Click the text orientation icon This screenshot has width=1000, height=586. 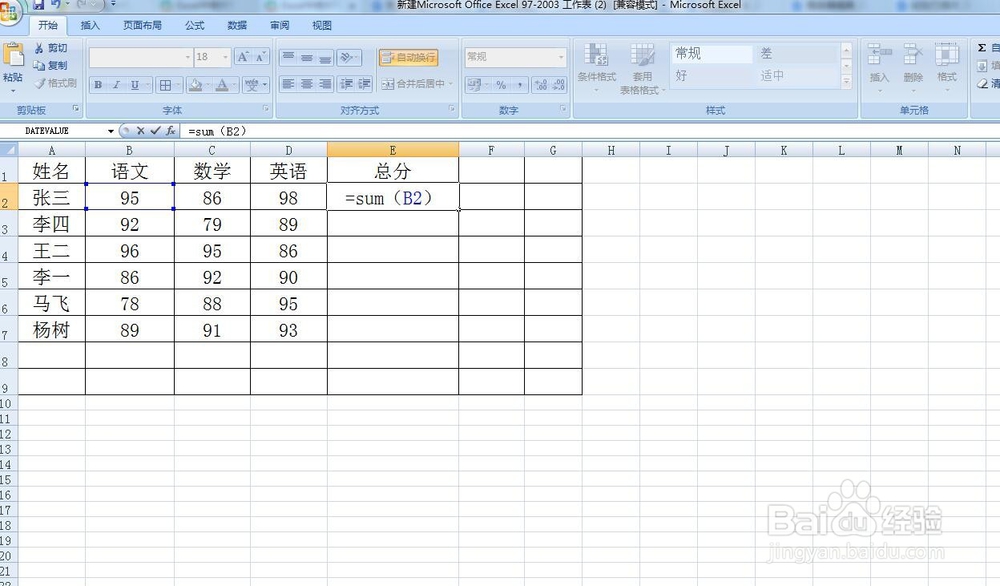click(348, 57)
